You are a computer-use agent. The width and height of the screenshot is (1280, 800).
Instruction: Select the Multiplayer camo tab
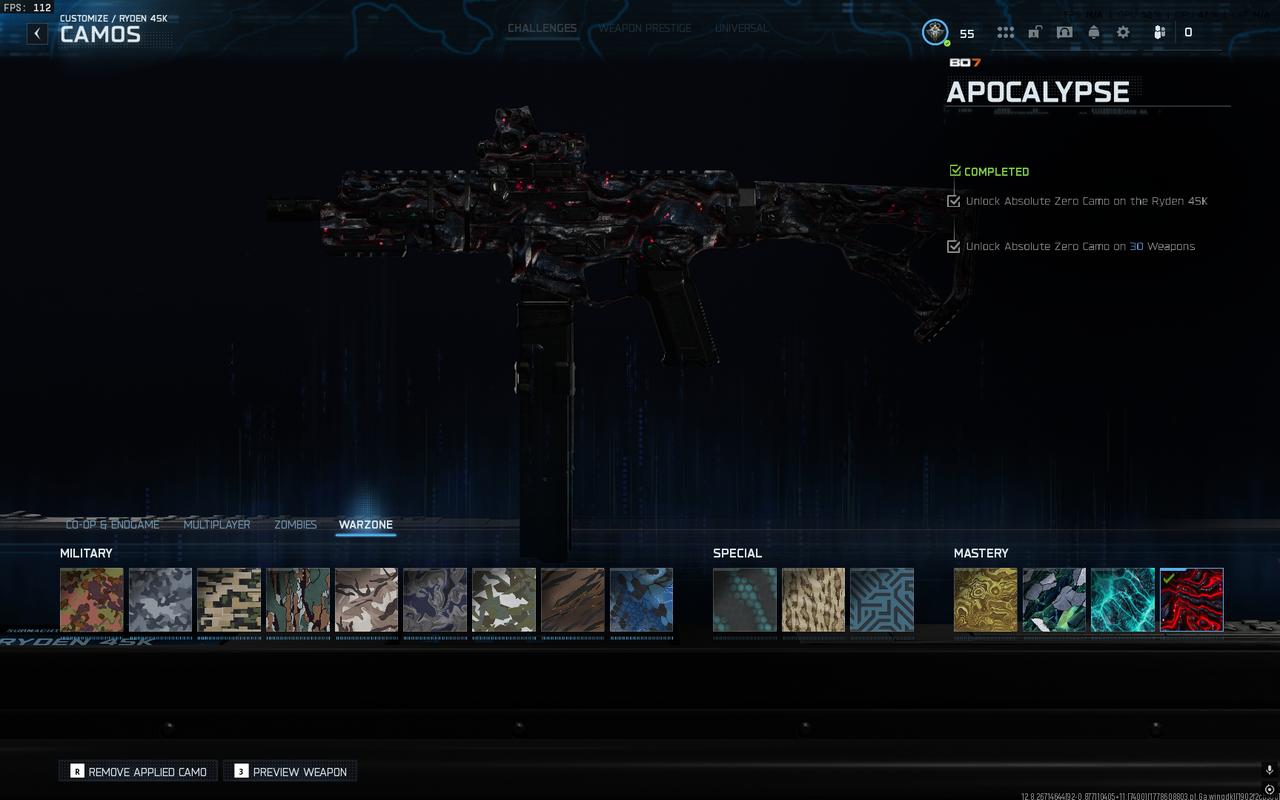point(217,525)
